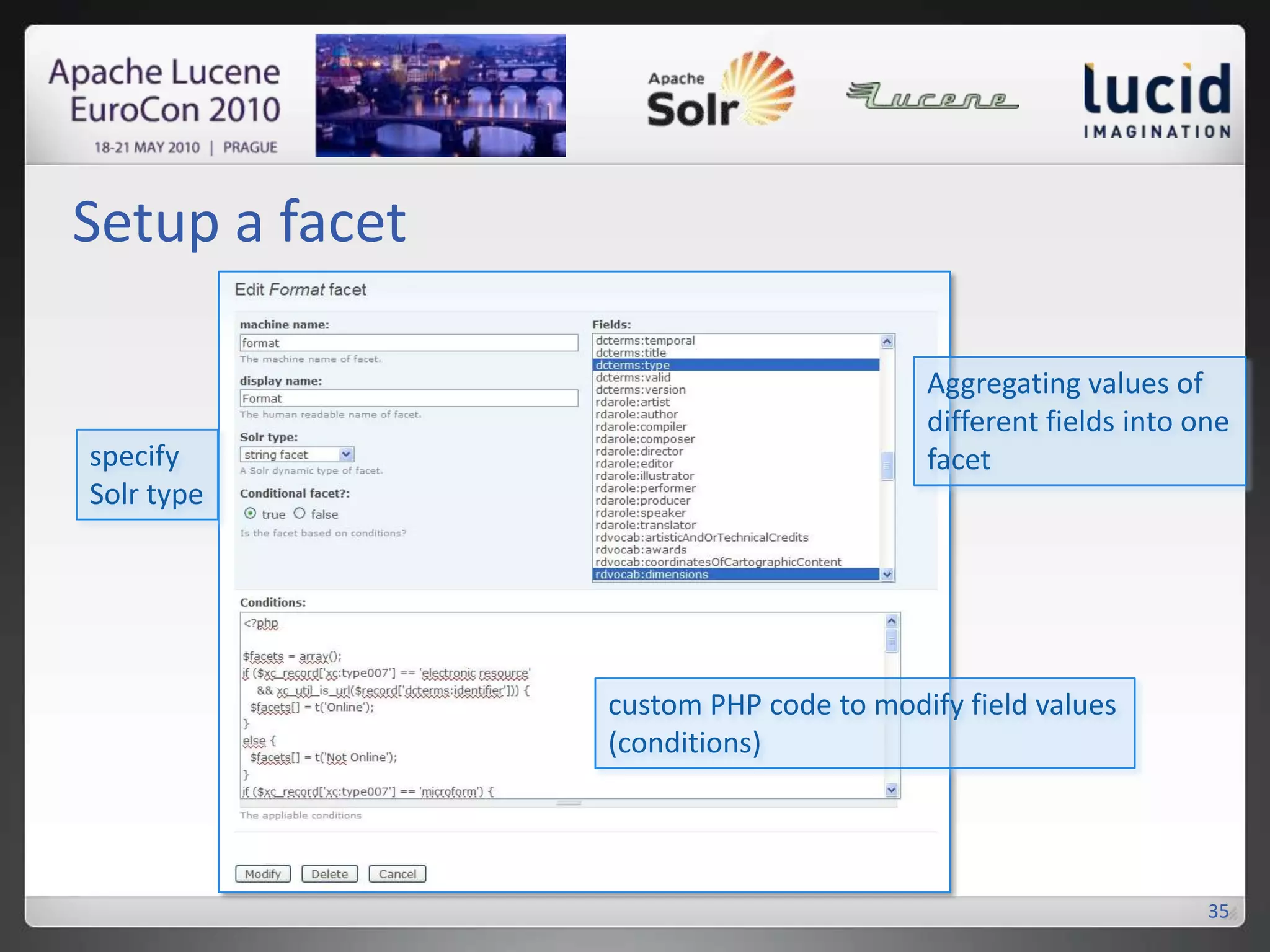Click the Lucene logo
The height and width of the screenshot is (952, 1270).
[932, 96]
